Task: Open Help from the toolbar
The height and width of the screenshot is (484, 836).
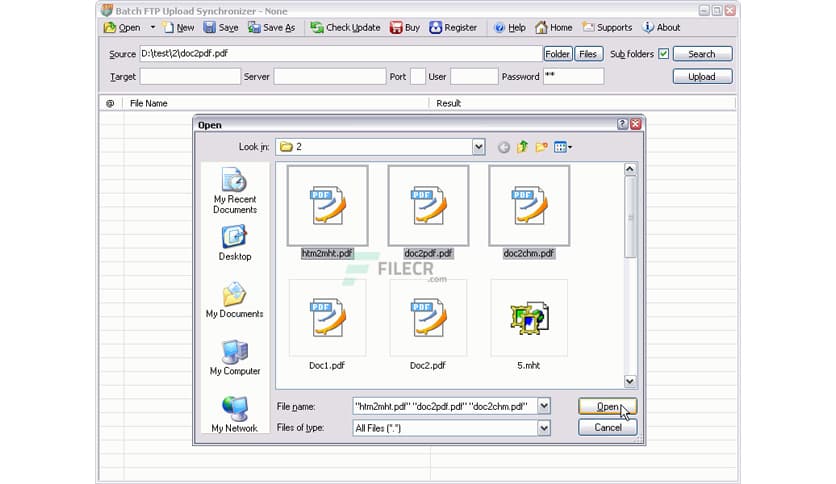Action: (x=510, y=27)
